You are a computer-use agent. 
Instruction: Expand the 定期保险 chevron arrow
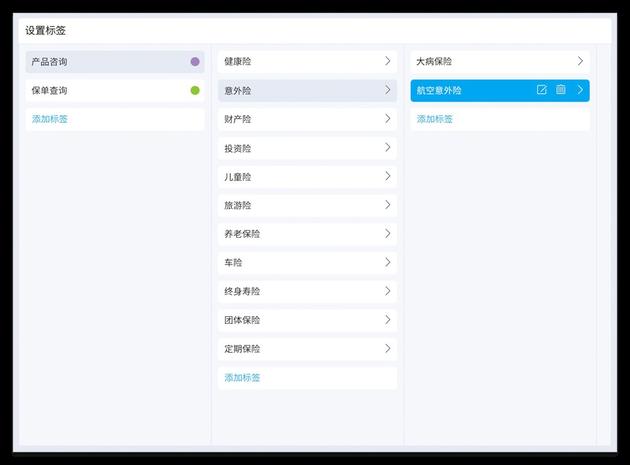388,348
